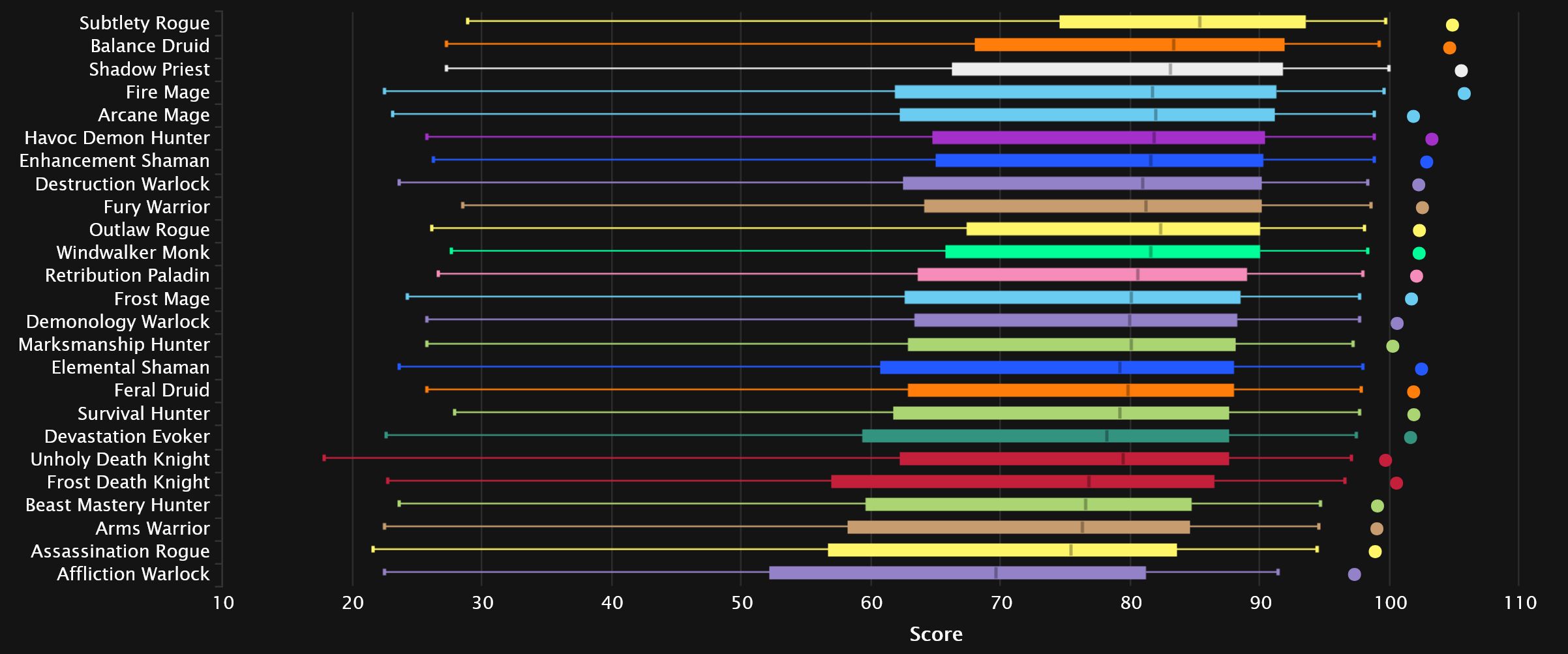Click the Retribution Paladin pink box bar

pyautogui.click(x=1082, y=275)
